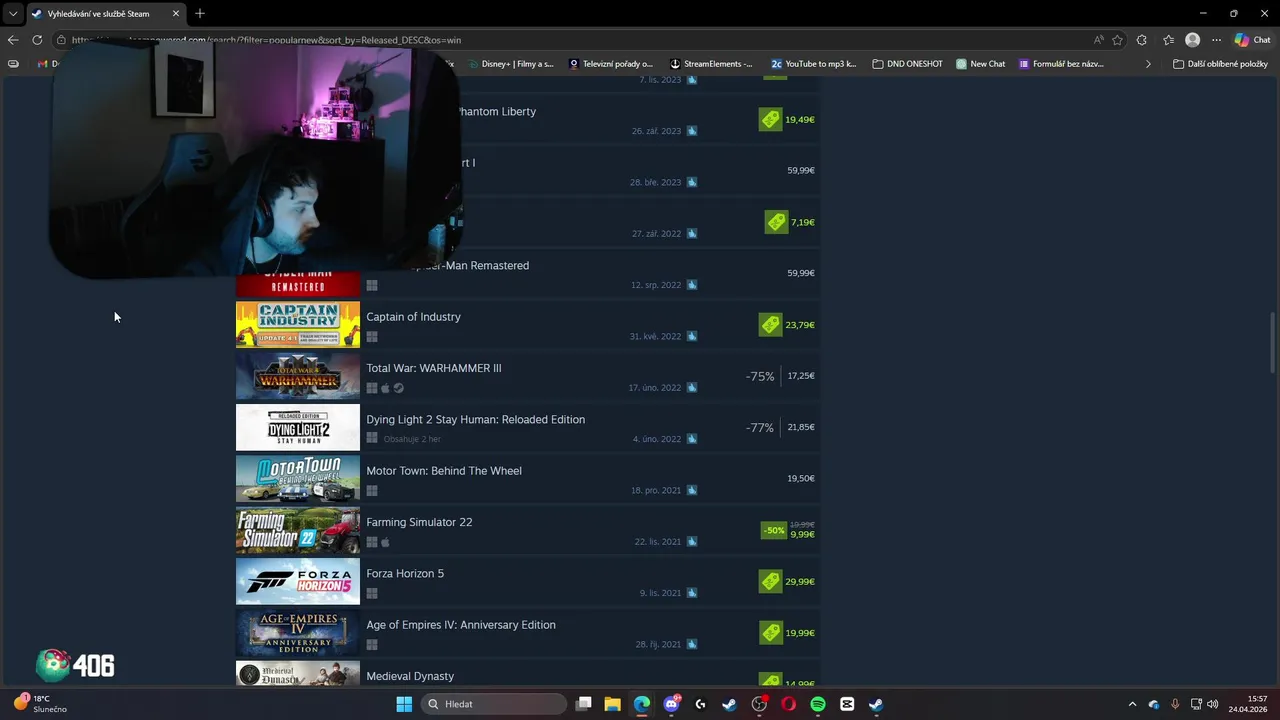Open the tab search dropdown arrow
Screen dimensions: 1280x720
pyautogui.click(x=12, y=13)
